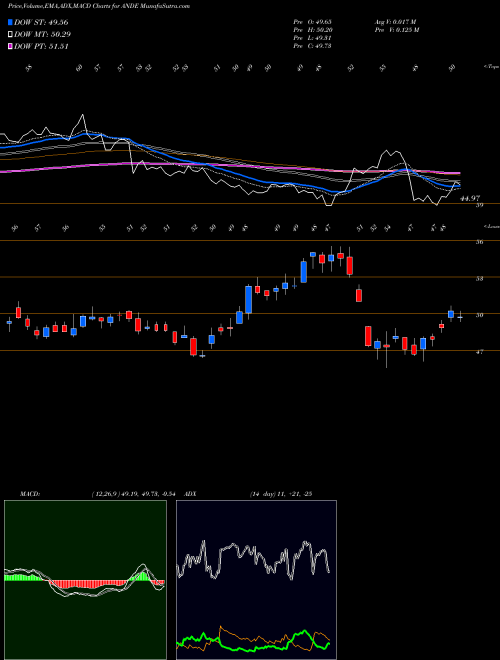Click the MACD parameters '(12,26,9) 49.19, 49.73, -0.54'
Image resolution: width=500 pixels, height=660 pixels.
[x=136, y=494]
